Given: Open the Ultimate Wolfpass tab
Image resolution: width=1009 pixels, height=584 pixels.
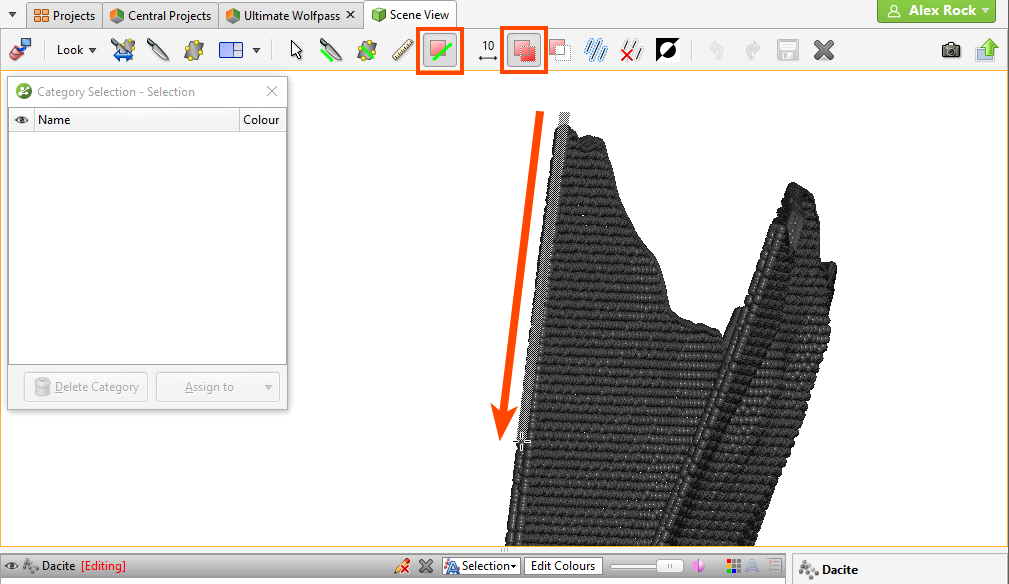Looking at the screenshot, I should [284, 16].
